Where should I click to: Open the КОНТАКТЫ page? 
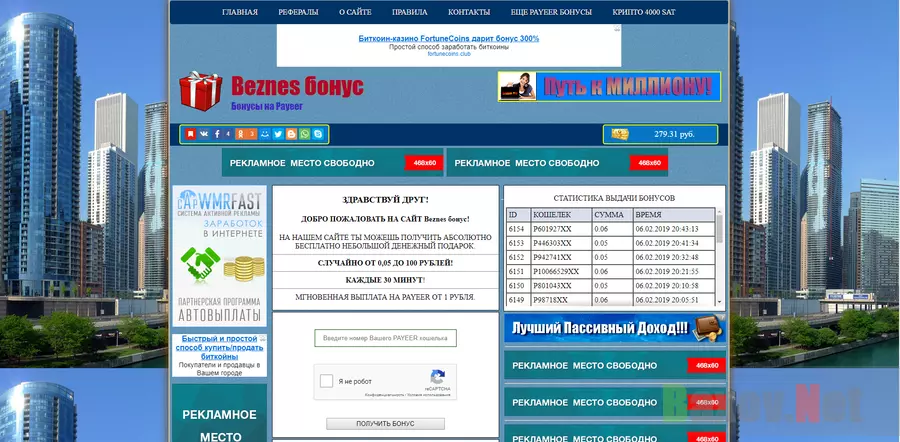point(469,12)
